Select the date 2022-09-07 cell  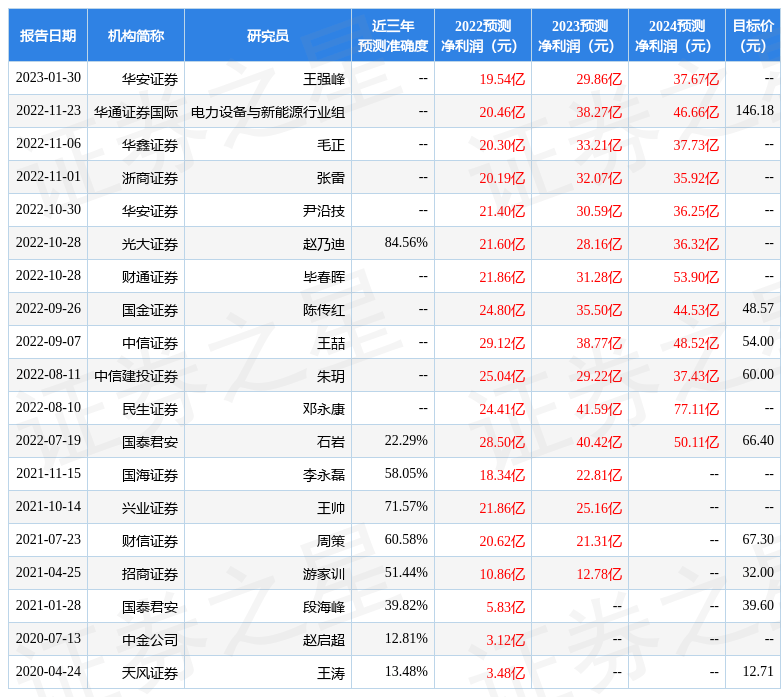coord(48,342)
